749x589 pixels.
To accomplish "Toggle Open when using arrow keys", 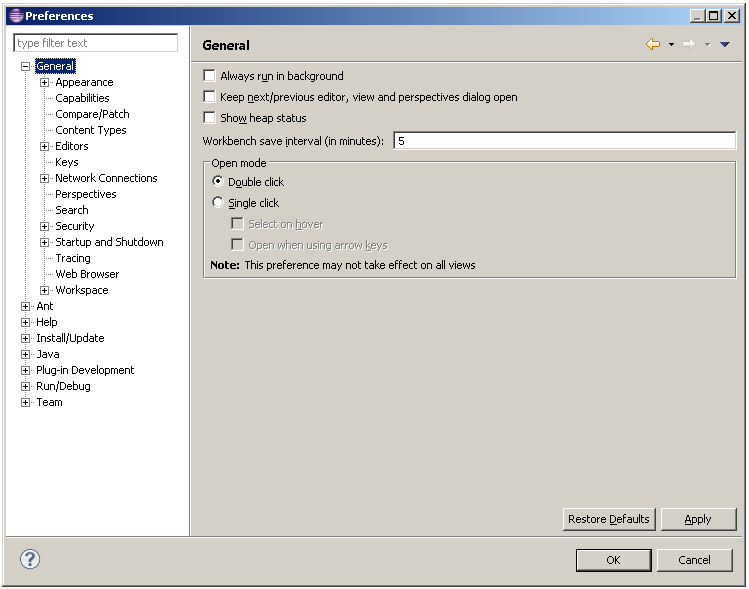I will pyautogui.click(x=237, y=245).
